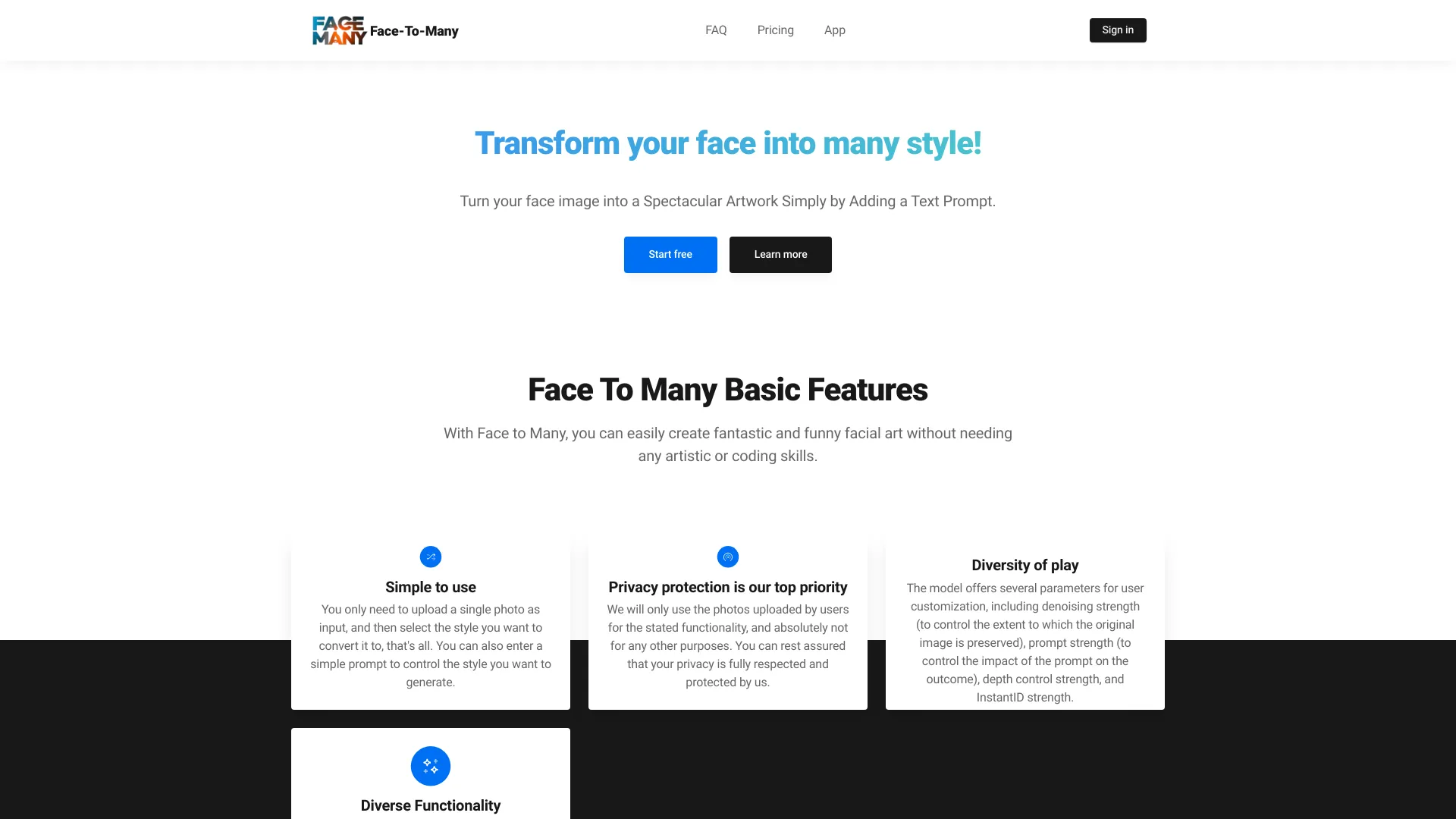The height and width of the screenshot is (819, 1456).
Task: Click the Sign in button
Action: click(1117, 30)
